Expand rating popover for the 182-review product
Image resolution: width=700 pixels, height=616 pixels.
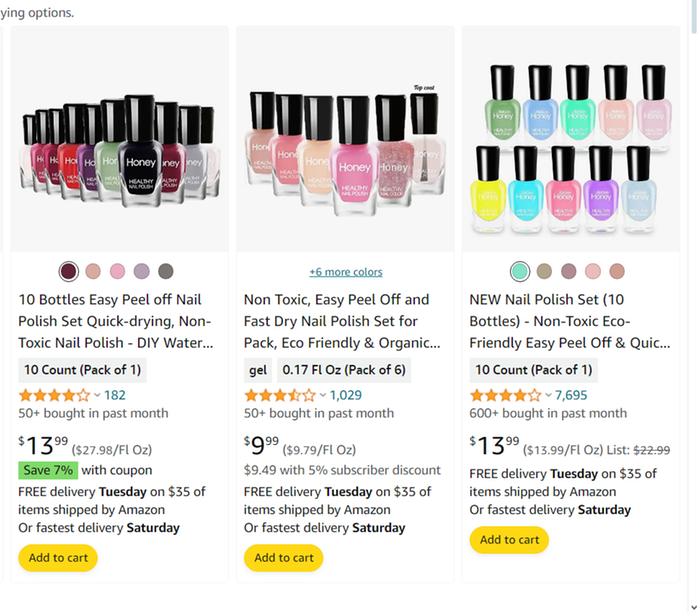tap(97, 395)
